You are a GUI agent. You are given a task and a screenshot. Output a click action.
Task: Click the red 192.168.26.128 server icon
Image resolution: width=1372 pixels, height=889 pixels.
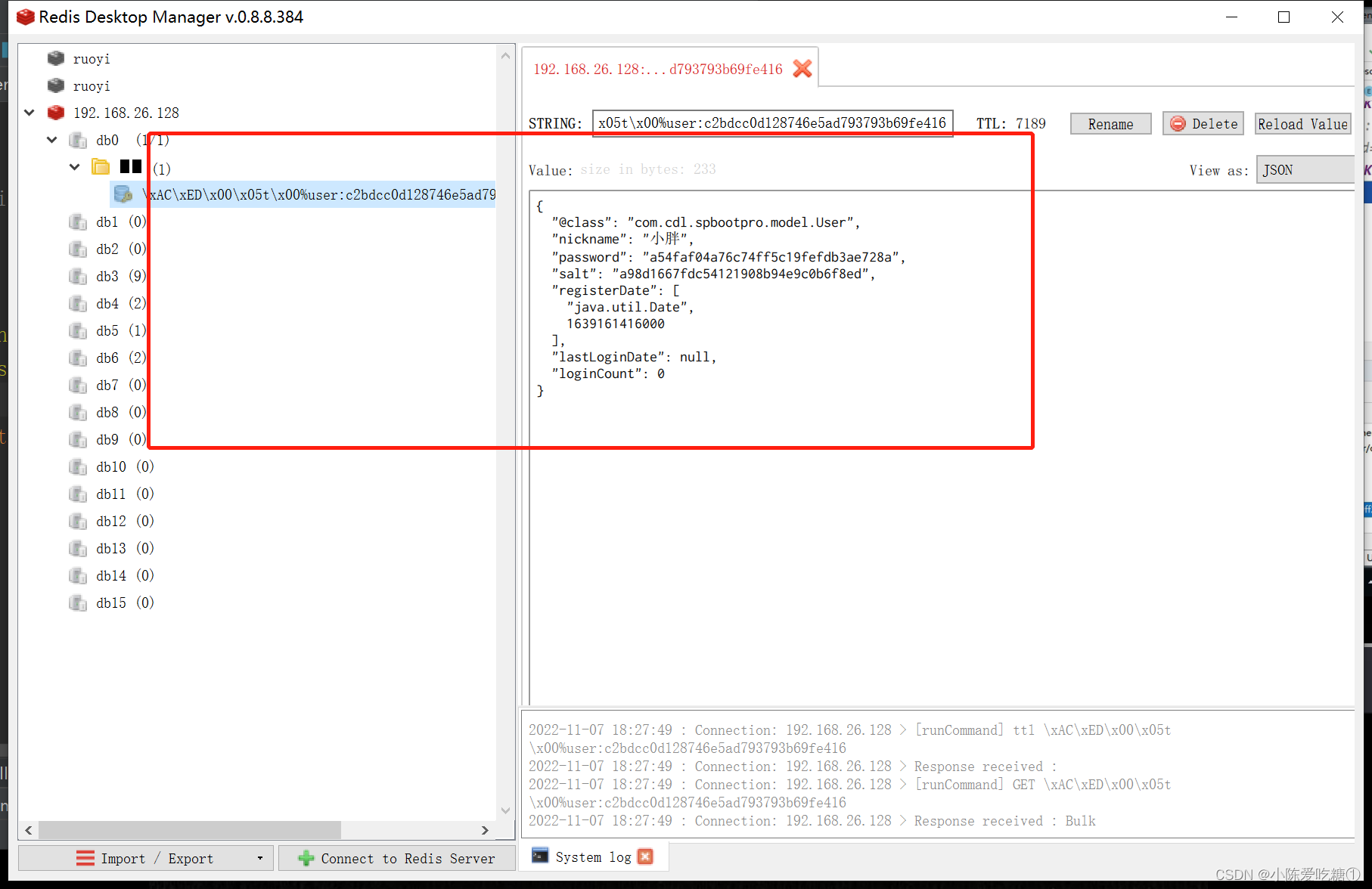(x=55, y=113)
